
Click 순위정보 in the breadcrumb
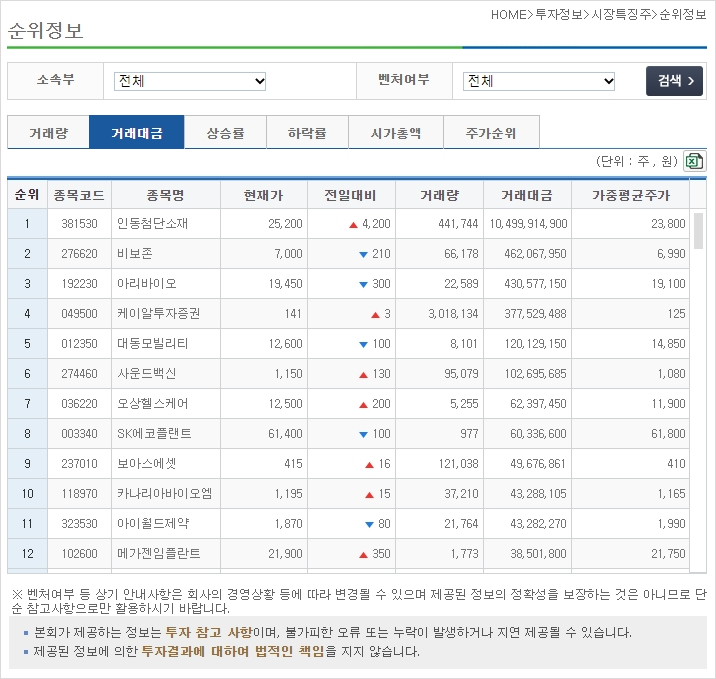683,15
